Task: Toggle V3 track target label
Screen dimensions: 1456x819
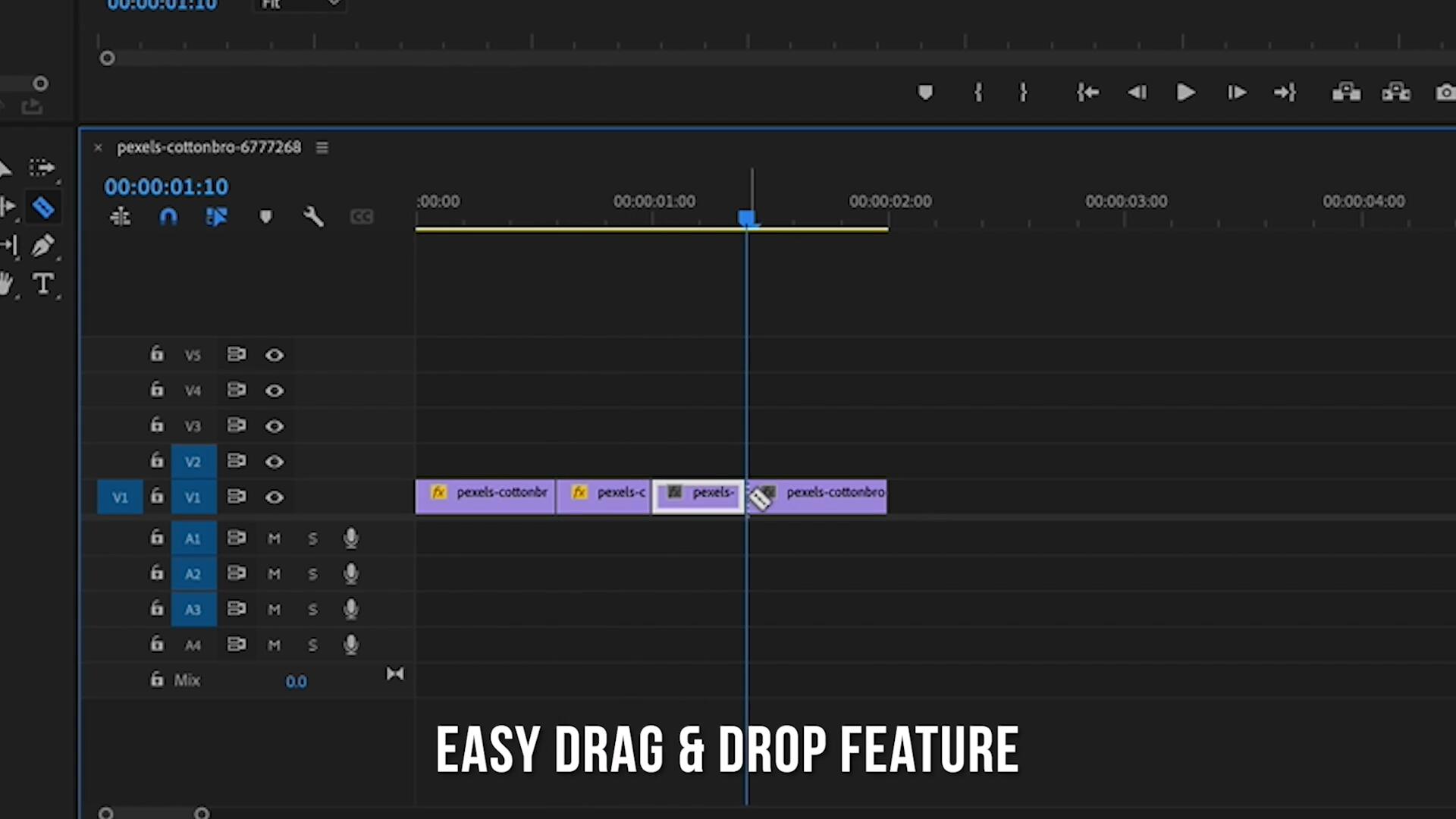Action: 193,426
